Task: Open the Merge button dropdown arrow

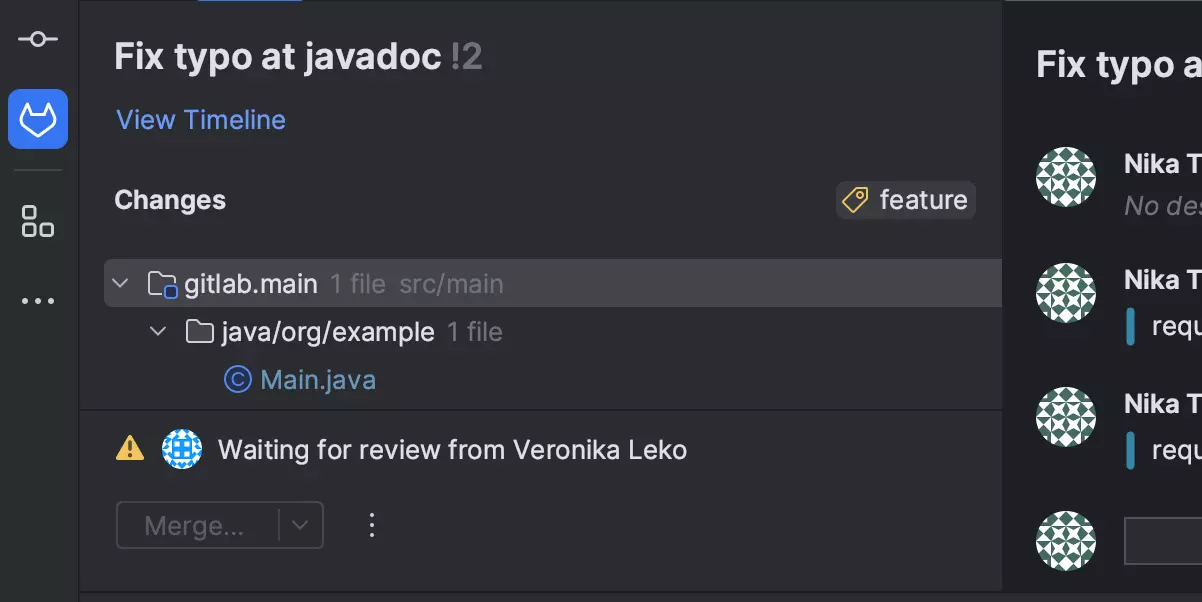Action: 300,525
